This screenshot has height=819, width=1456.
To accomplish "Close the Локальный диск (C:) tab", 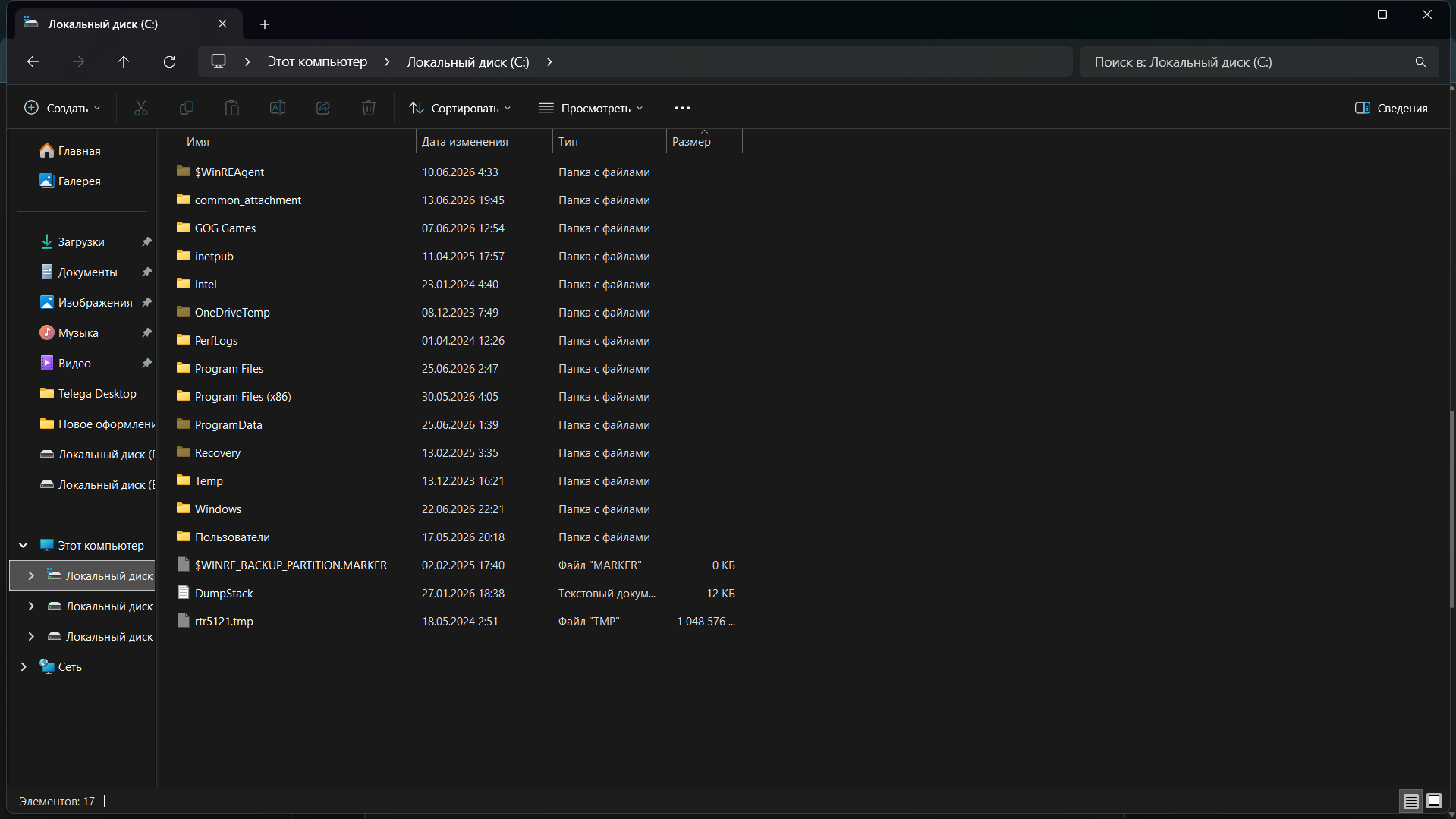I will click(x=222, y=24).
